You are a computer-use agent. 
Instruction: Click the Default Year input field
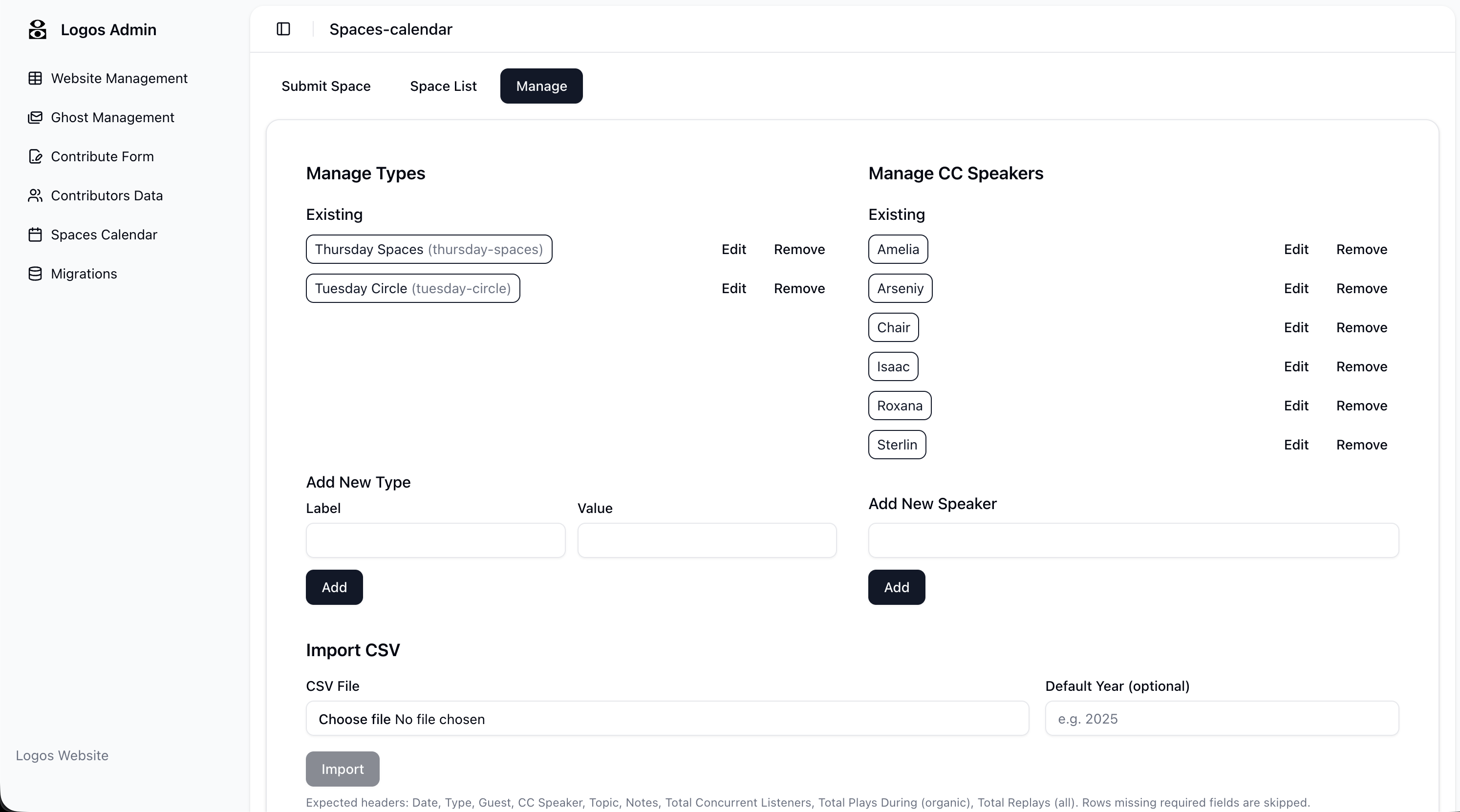coord(1222,719)
